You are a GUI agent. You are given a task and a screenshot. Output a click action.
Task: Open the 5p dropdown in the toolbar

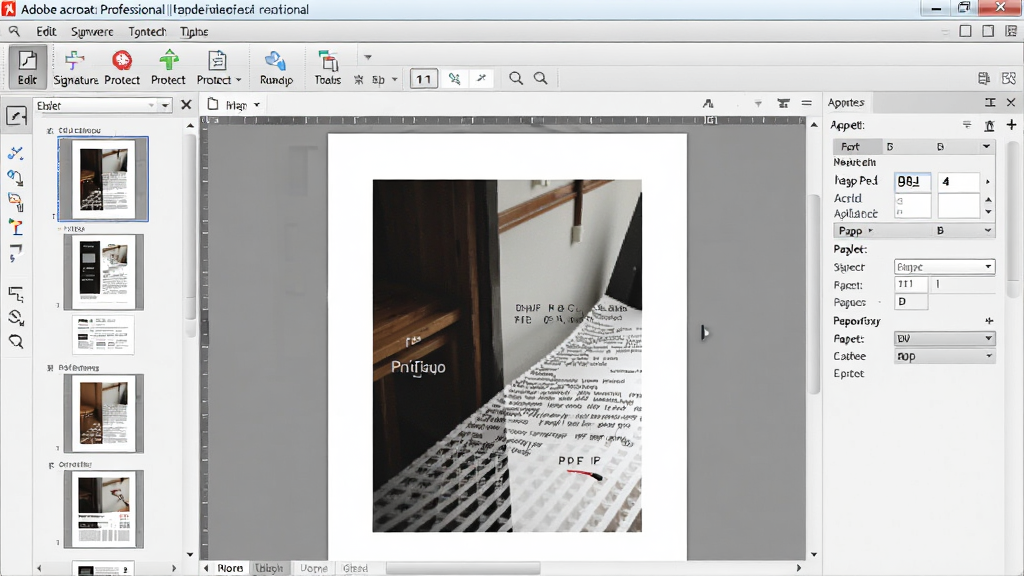point(385,80)
